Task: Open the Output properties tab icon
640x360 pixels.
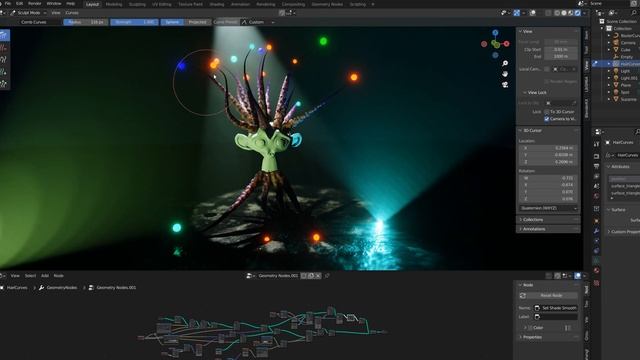Action: (x=596, y=166)
